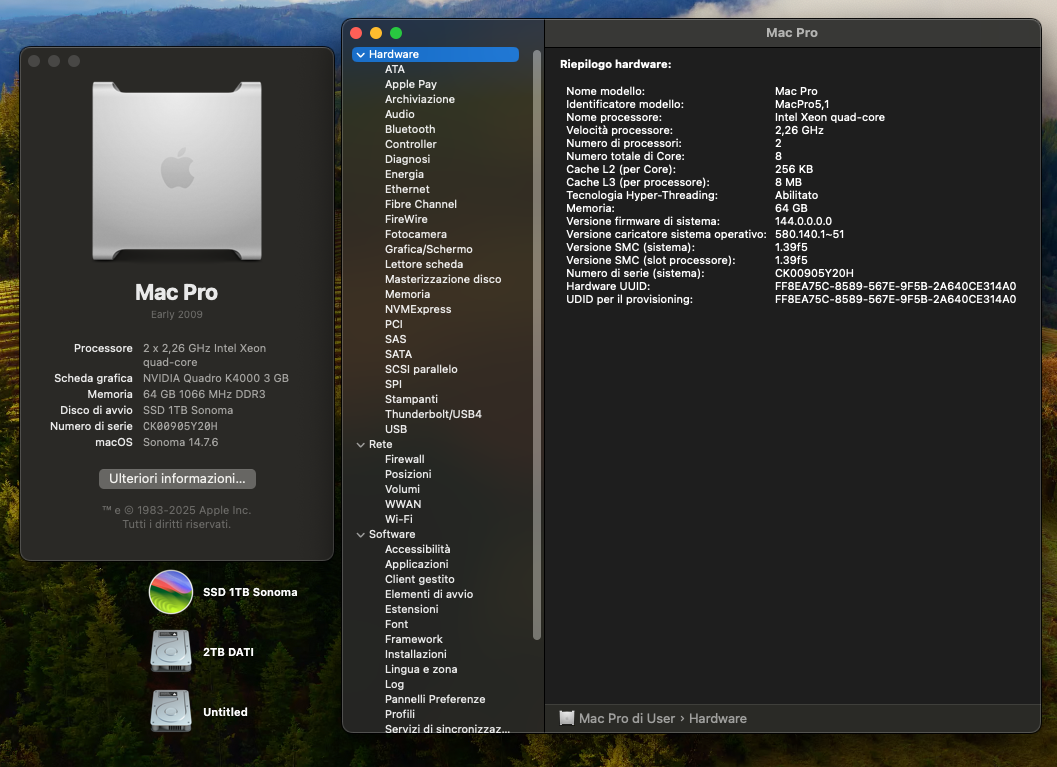Select the Software category label
Viewport: 1057px width, 767px height.
click(392, 534)
